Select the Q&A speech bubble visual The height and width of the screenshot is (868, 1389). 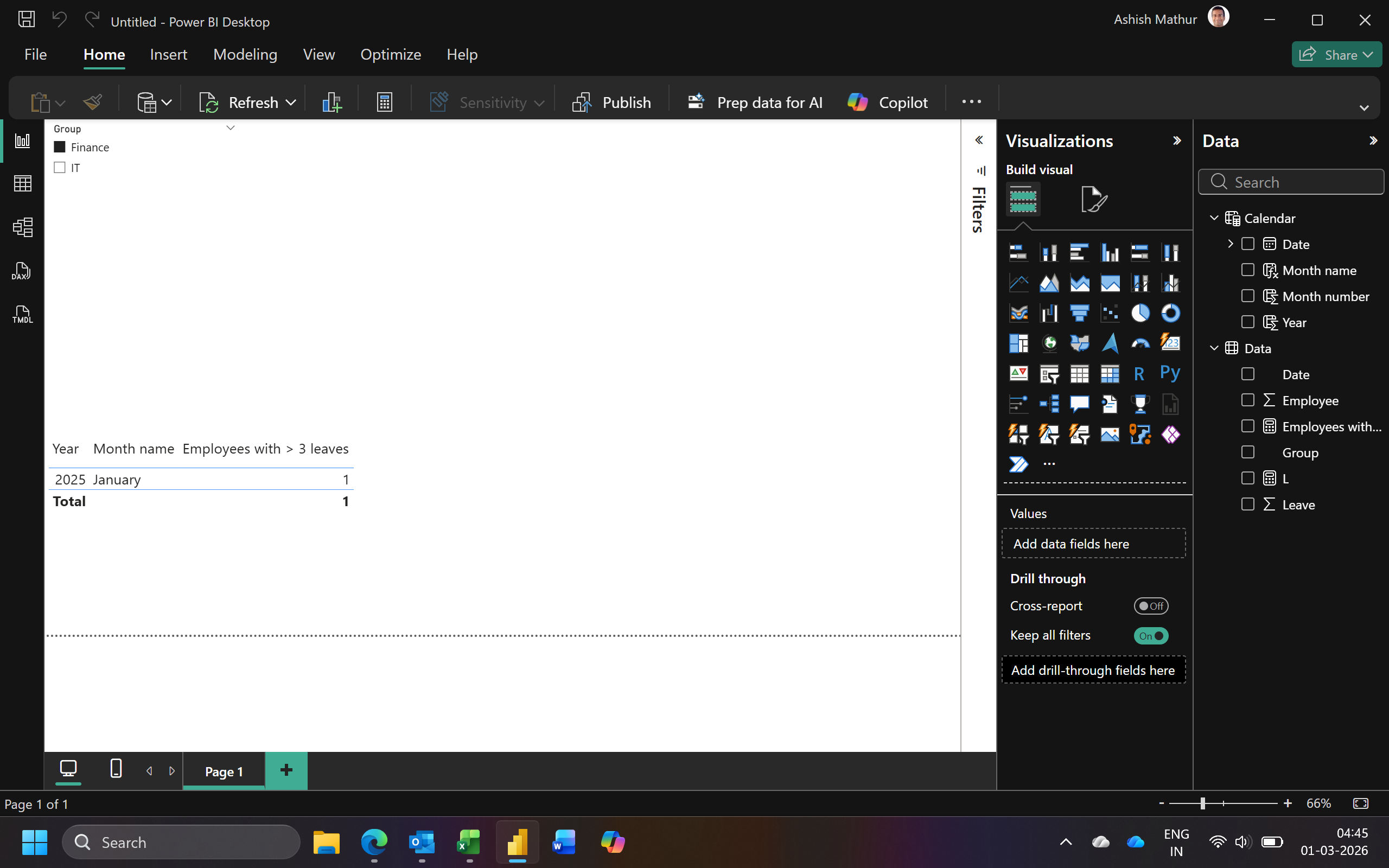click(x=1079, y=404)
